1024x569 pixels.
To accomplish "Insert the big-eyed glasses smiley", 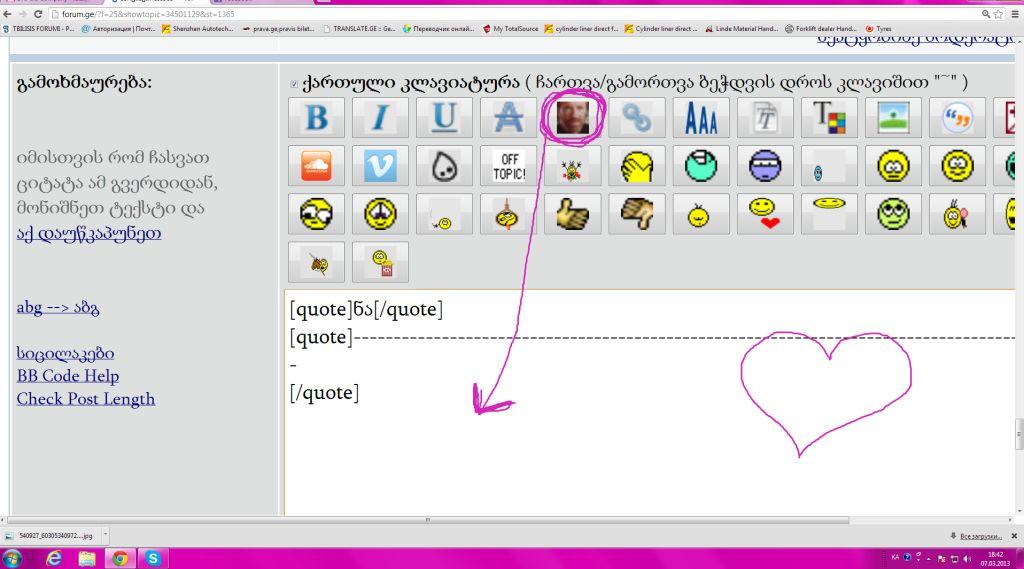I will coord(316,214).
